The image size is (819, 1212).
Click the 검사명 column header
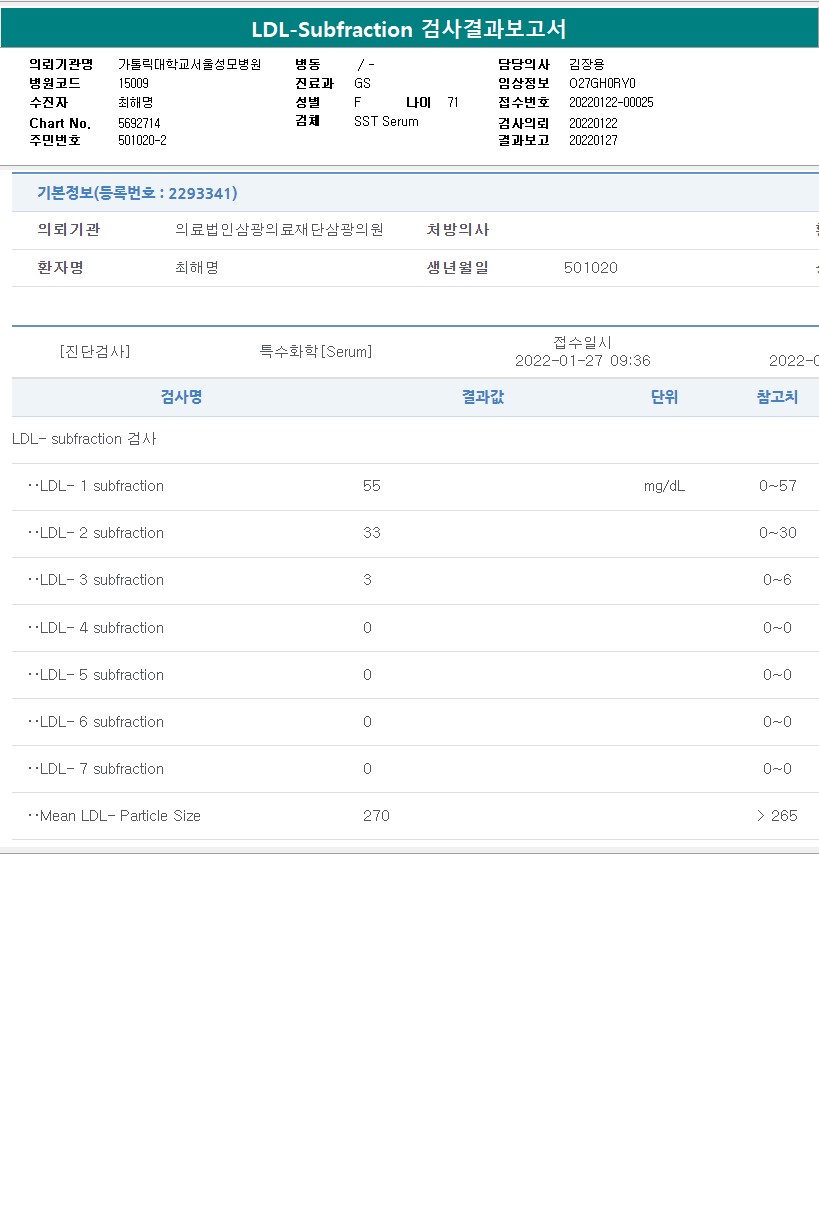pos(182,397)
